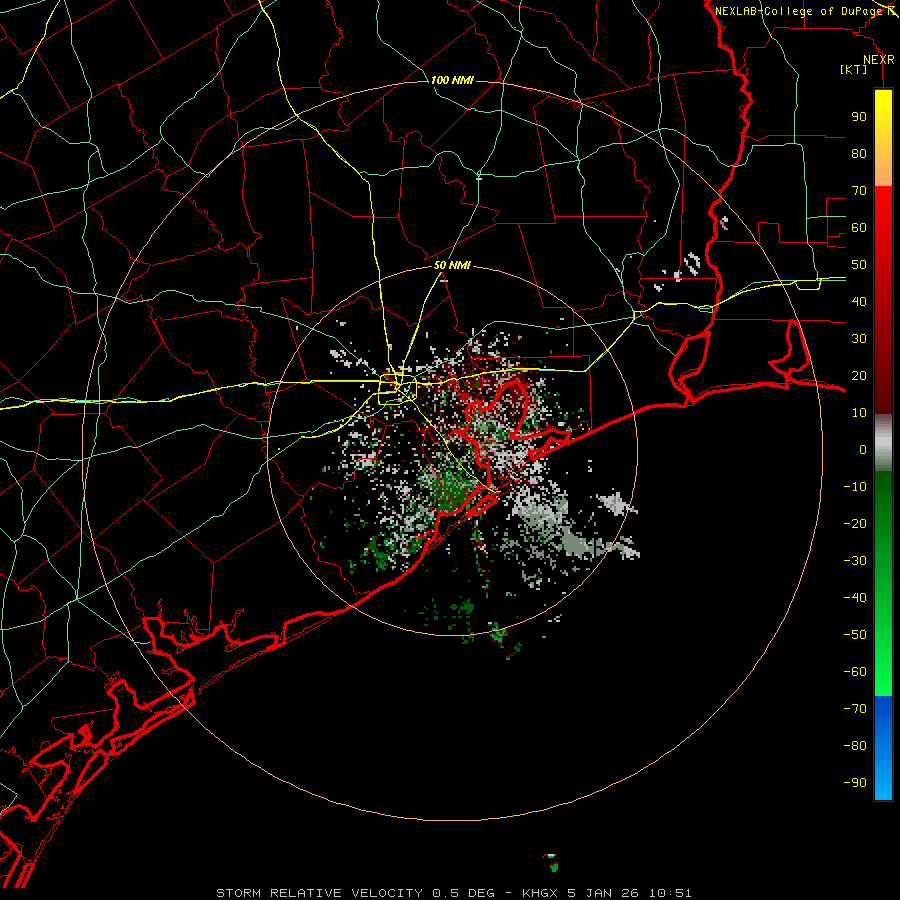This screenshot has height=900, width=900.
Task: Click the 20 value on velocity scale
Action: click(x=859, y=376)
